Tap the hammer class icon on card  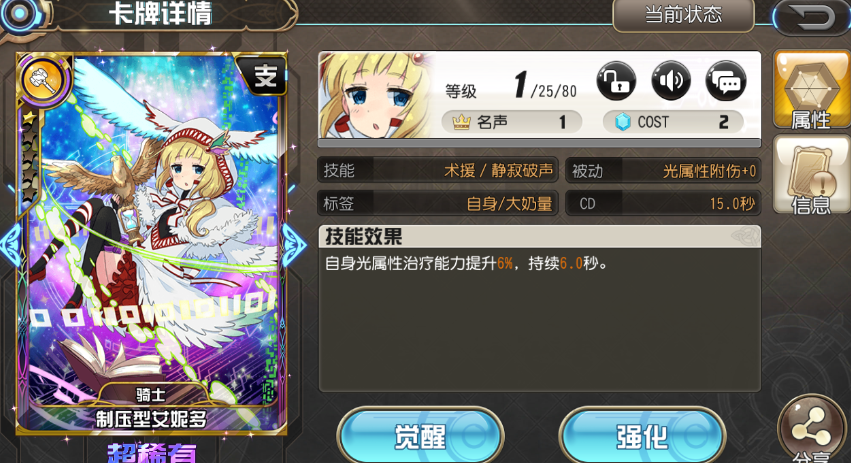(45, 80)
